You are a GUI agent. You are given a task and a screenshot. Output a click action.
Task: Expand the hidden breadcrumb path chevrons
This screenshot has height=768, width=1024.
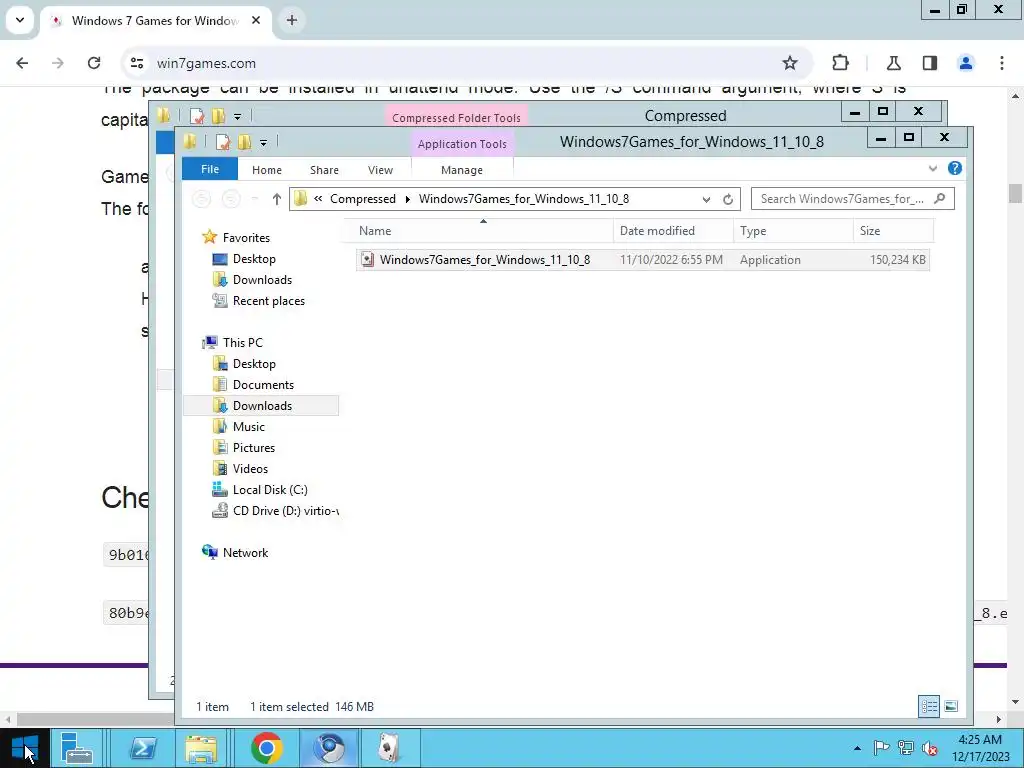tap(318, 199)
